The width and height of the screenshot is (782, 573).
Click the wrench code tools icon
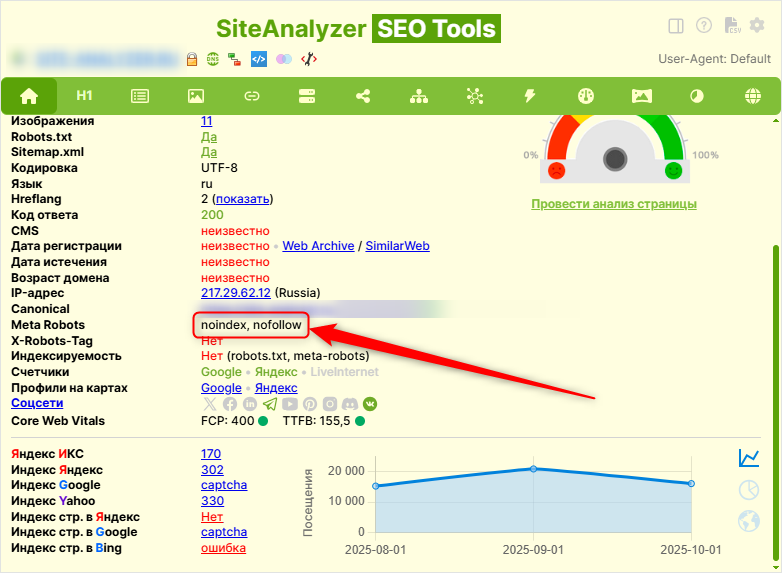pos(309,59)
